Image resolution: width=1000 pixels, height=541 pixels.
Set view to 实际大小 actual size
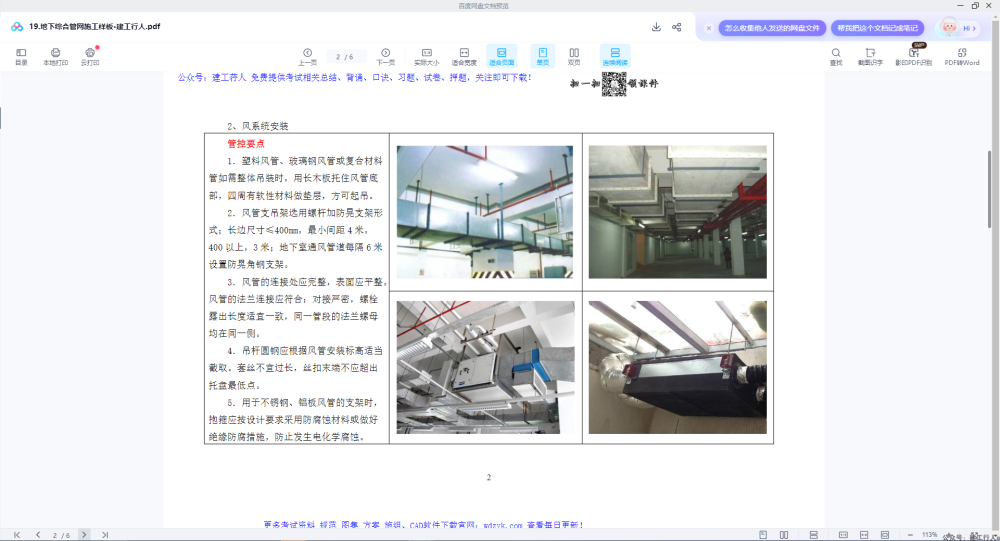click(x=427, y=56)
